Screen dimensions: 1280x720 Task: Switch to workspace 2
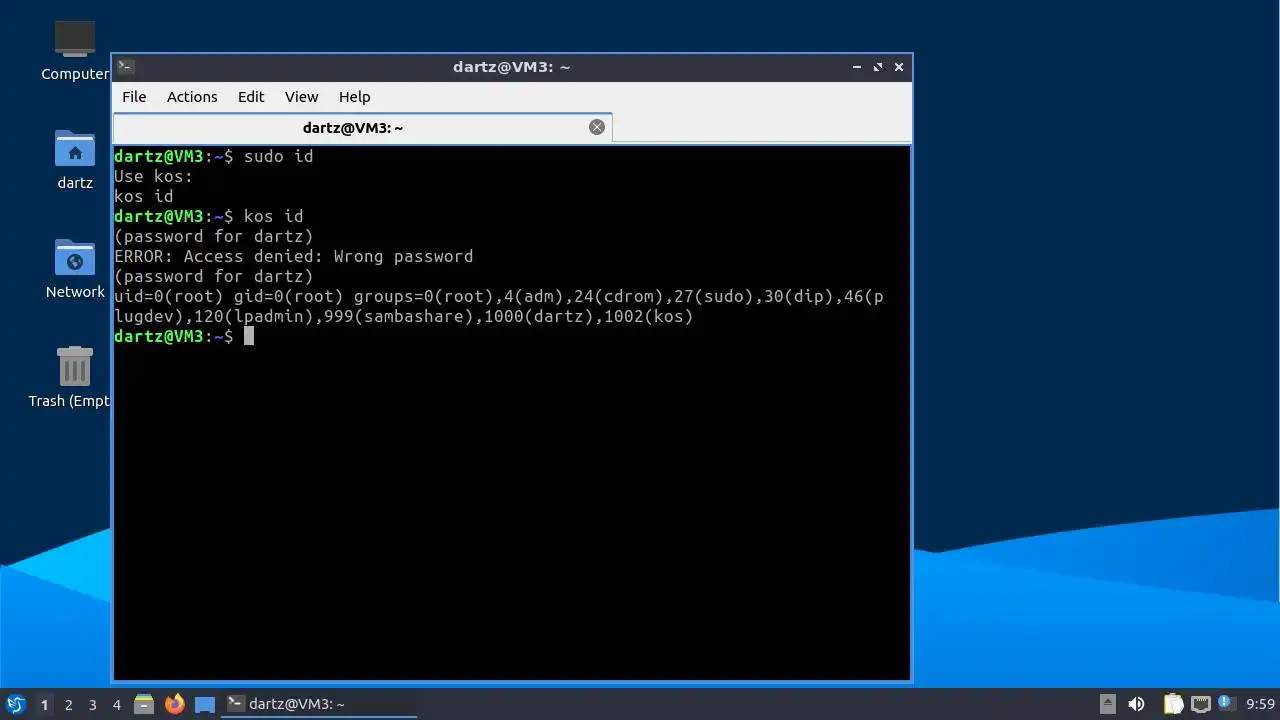tap(69, 705)
